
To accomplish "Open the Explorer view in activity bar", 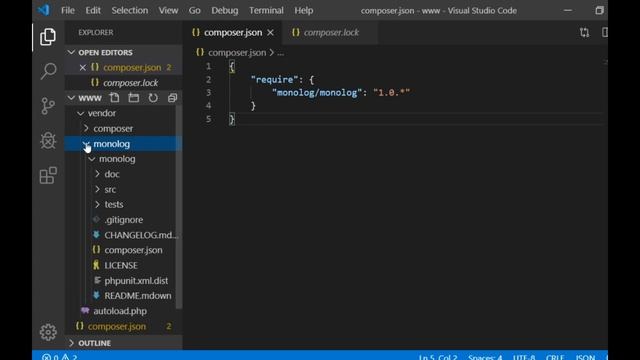I will [x=48, y=37].
